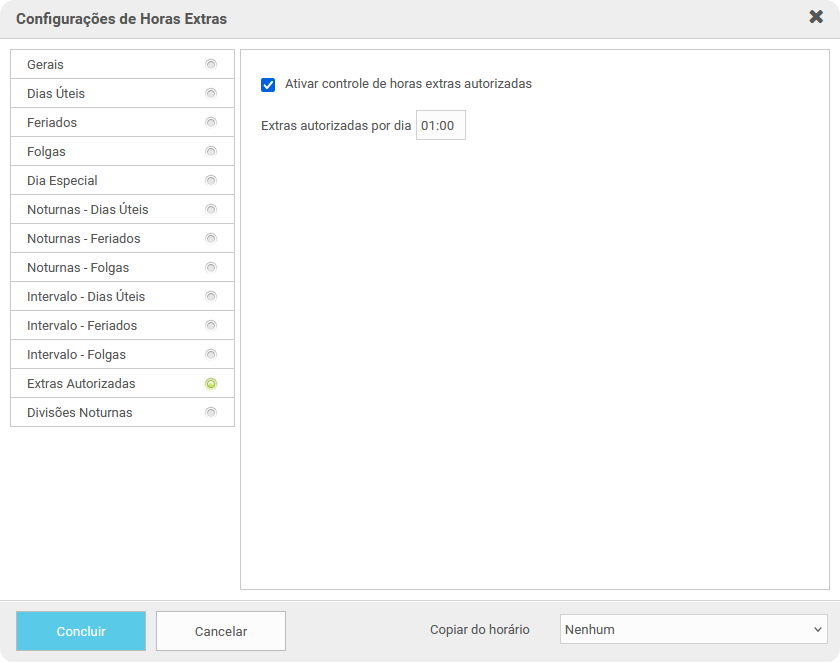840x663 pixels.
Task: Click the indicator icon for Noturnas - Feriados
Action: (211, 238)
